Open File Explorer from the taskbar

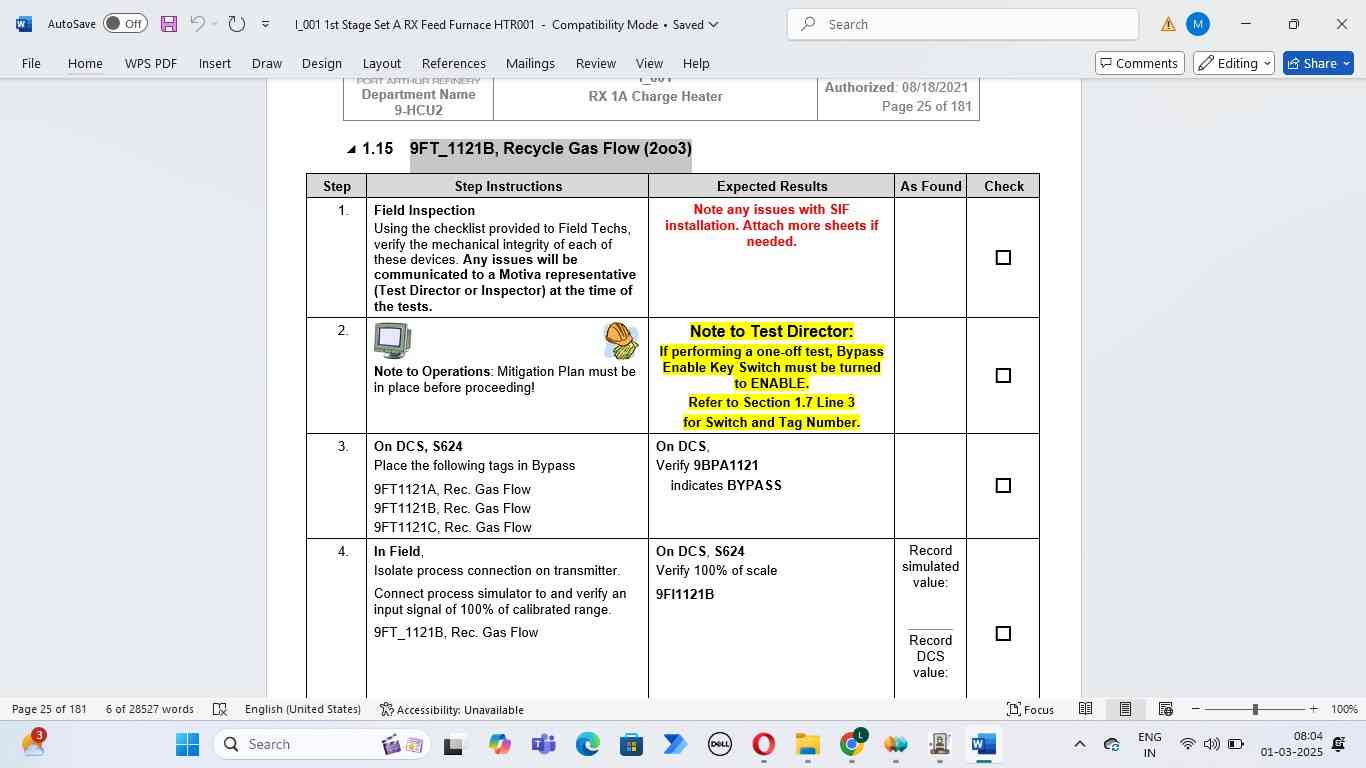pos(808,744)
